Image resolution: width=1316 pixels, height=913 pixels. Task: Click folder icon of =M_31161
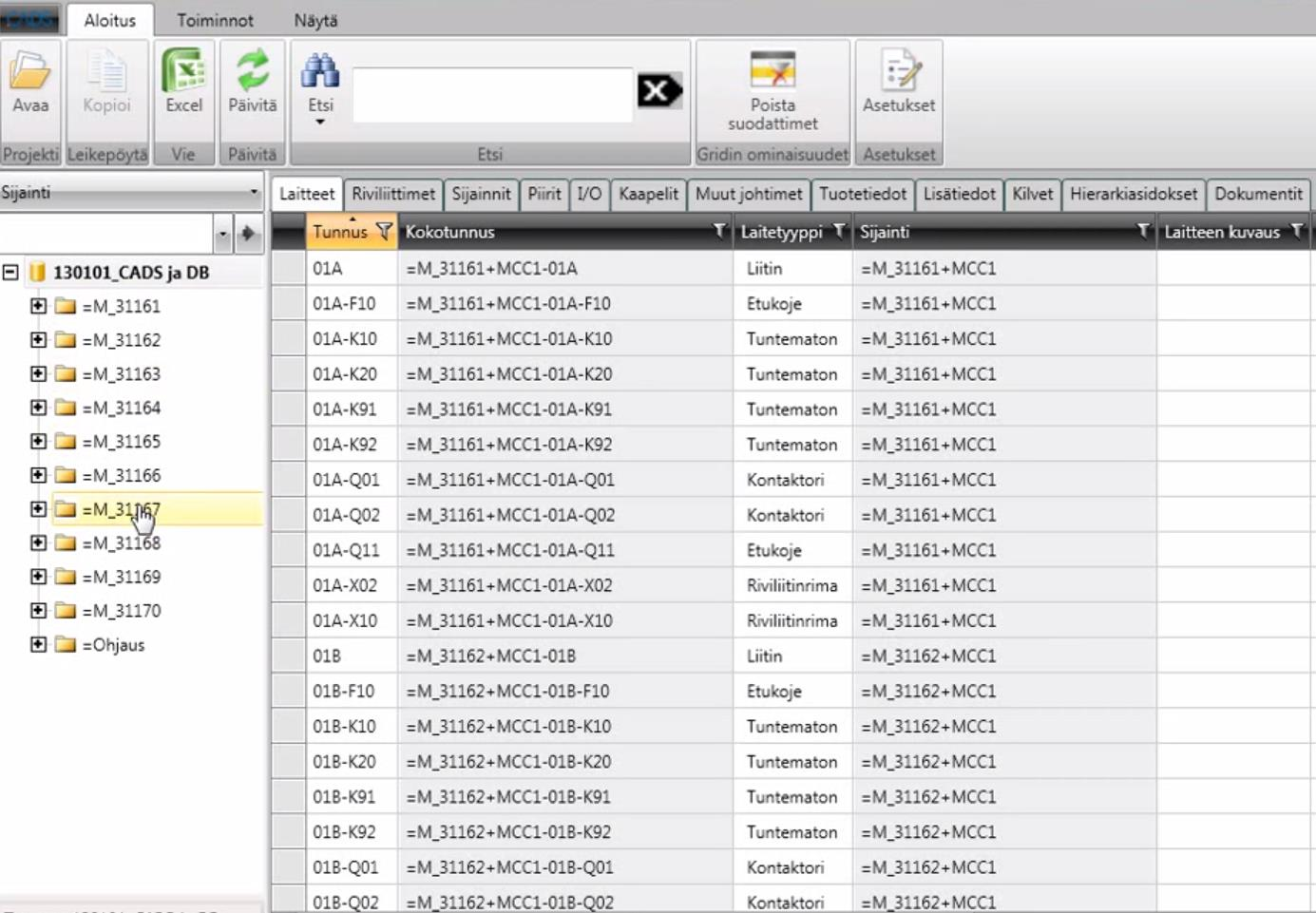66,306
